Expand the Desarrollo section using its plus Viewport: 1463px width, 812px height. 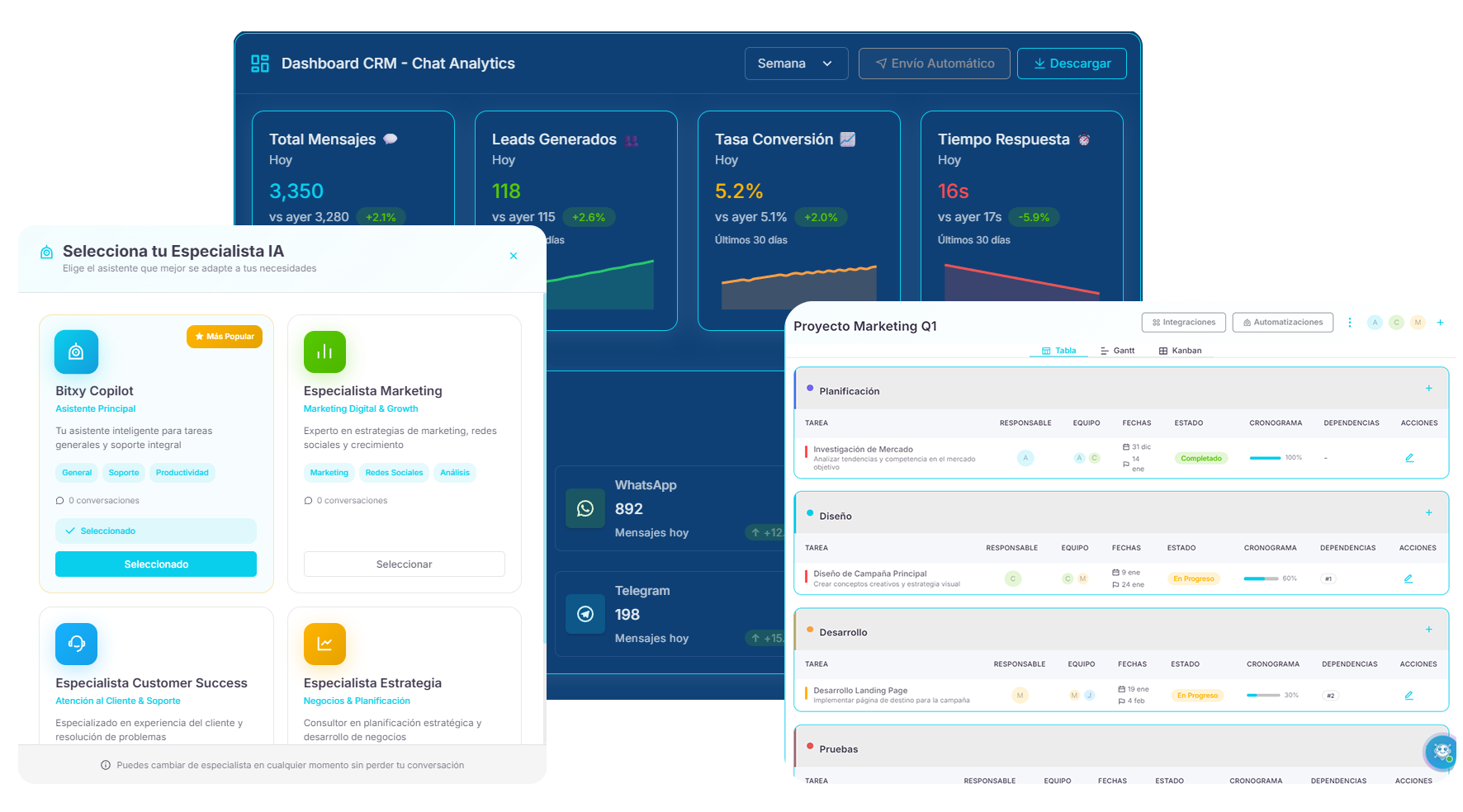click(x=1428, y=630)
